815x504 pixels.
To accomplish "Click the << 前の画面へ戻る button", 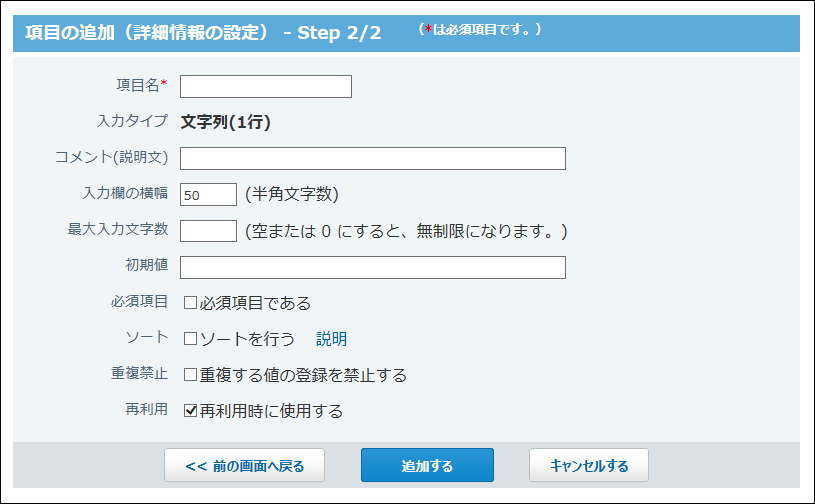I will [x=244, y=466].
